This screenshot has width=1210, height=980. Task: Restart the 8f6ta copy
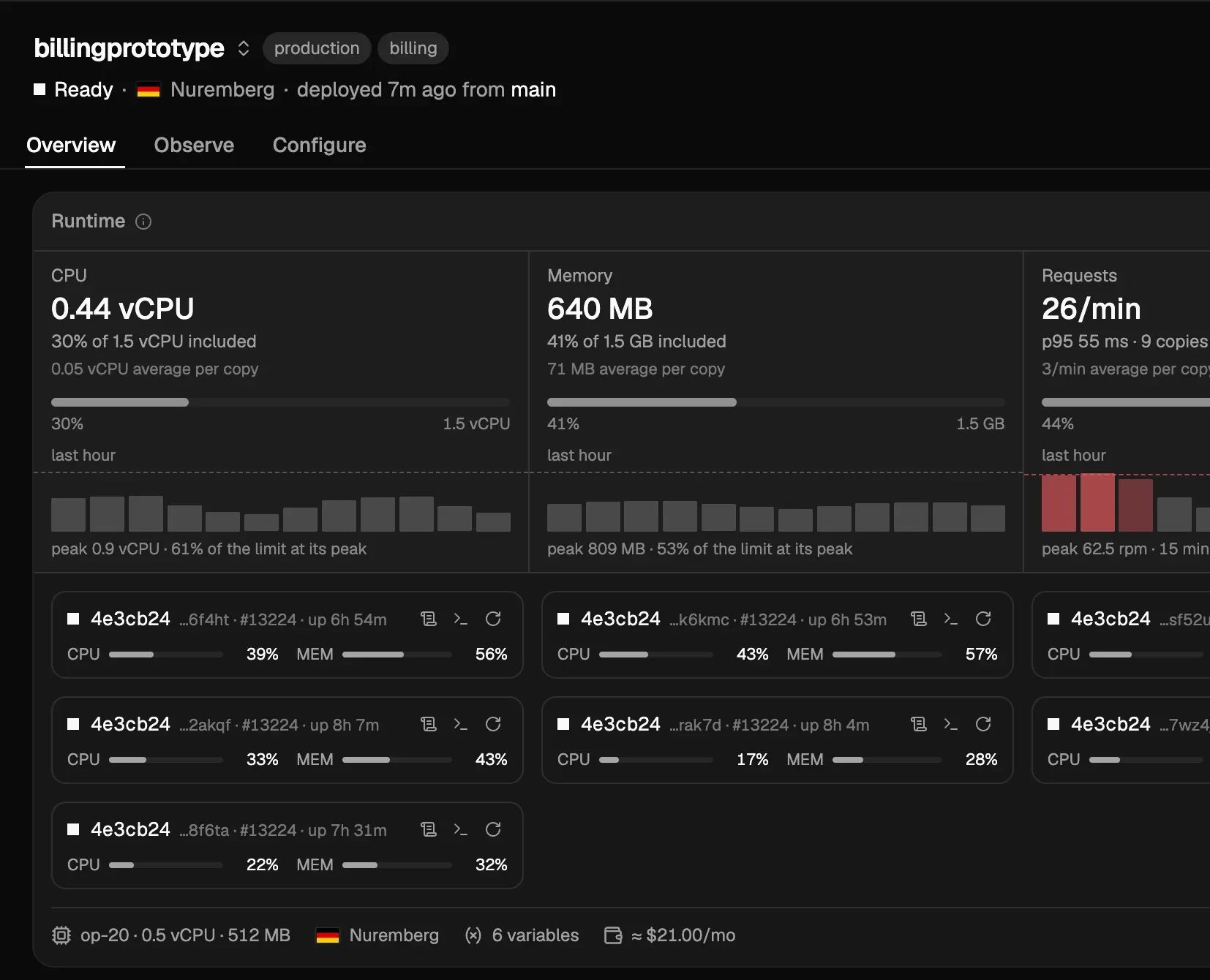[x=493, y=830]
